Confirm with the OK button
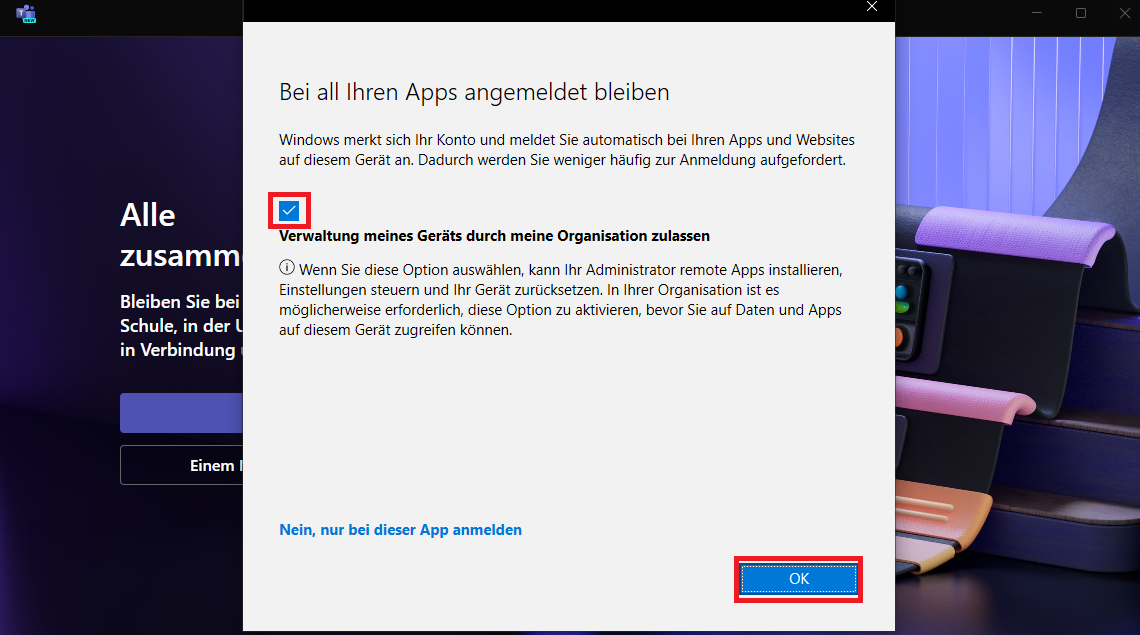1140x635 pixels. (x=798, y=579)
